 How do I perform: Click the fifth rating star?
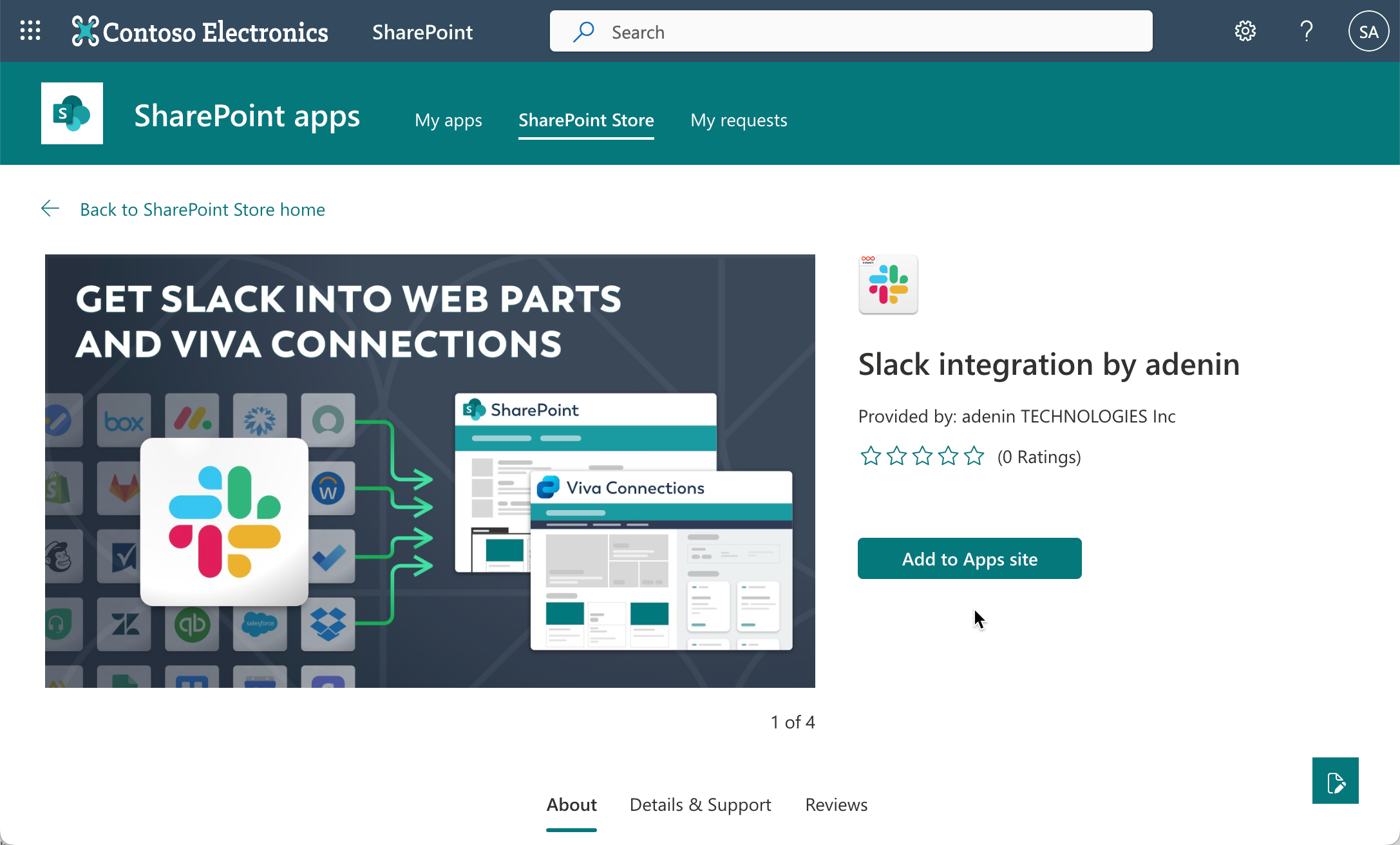click(x=974, y=456)
